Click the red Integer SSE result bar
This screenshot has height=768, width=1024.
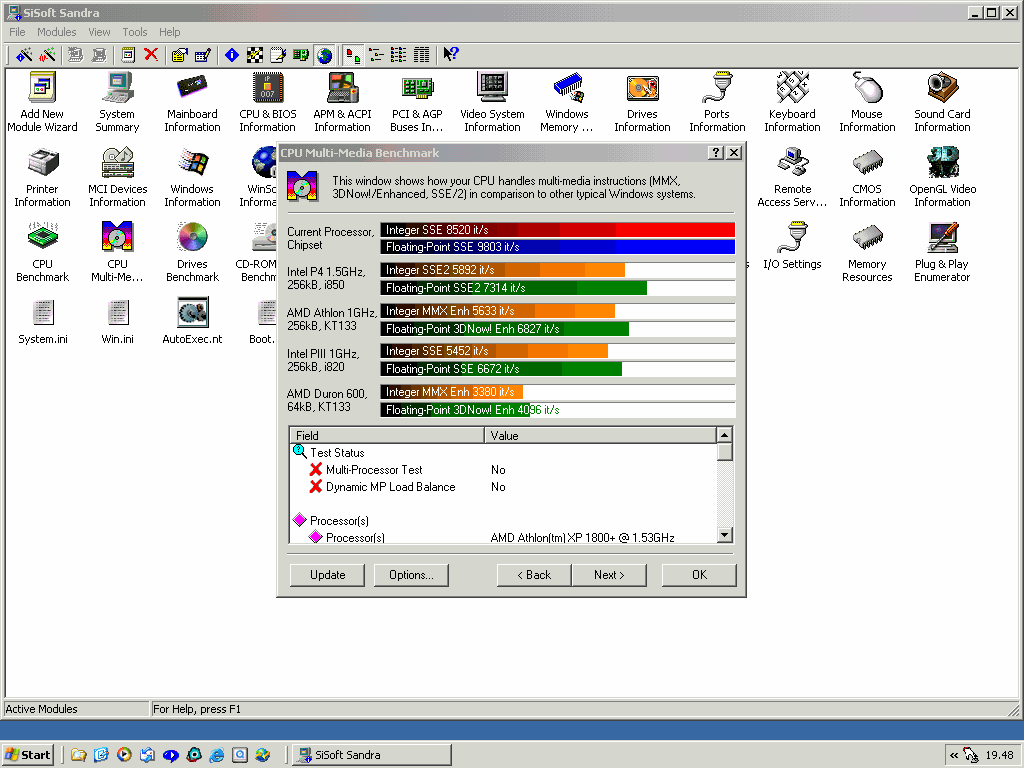557,230
